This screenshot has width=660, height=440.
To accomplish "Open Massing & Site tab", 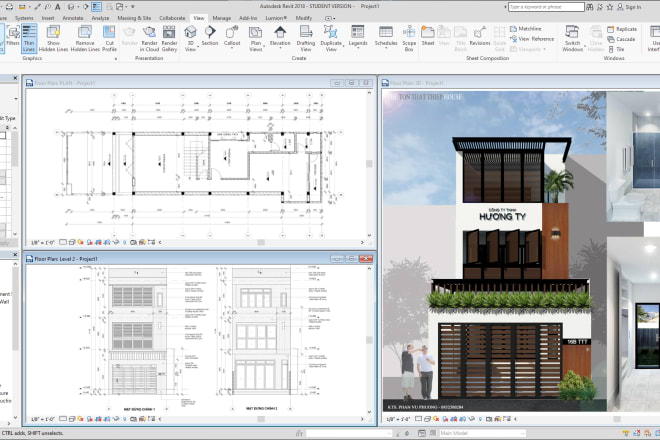I will click(134, 18).
